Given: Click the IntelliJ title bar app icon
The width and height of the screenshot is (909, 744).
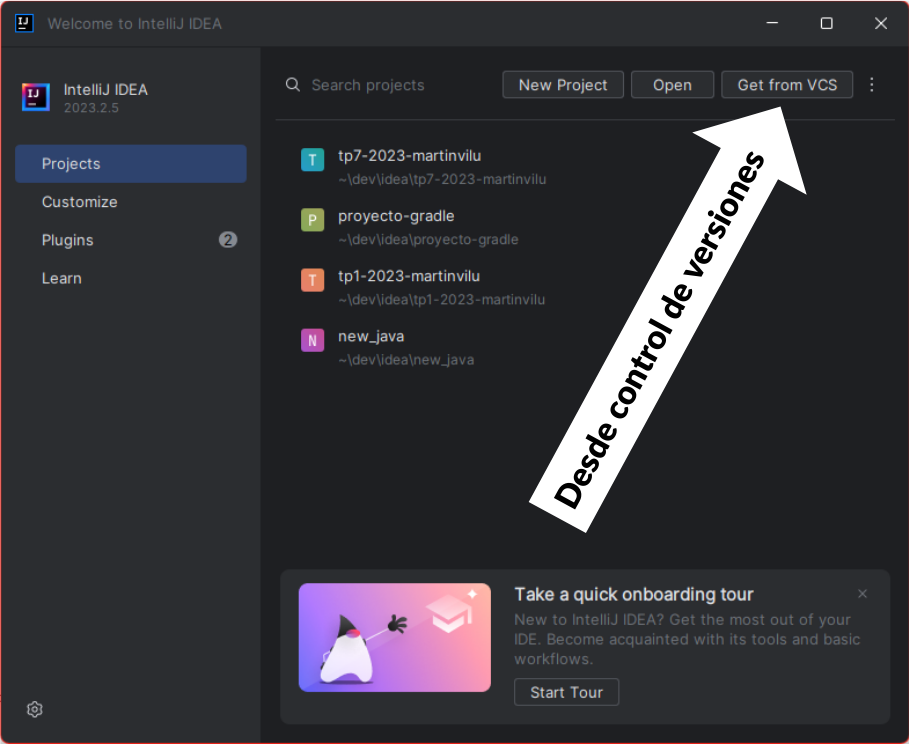Looking at the screenshot, I should tap(25, 23).
